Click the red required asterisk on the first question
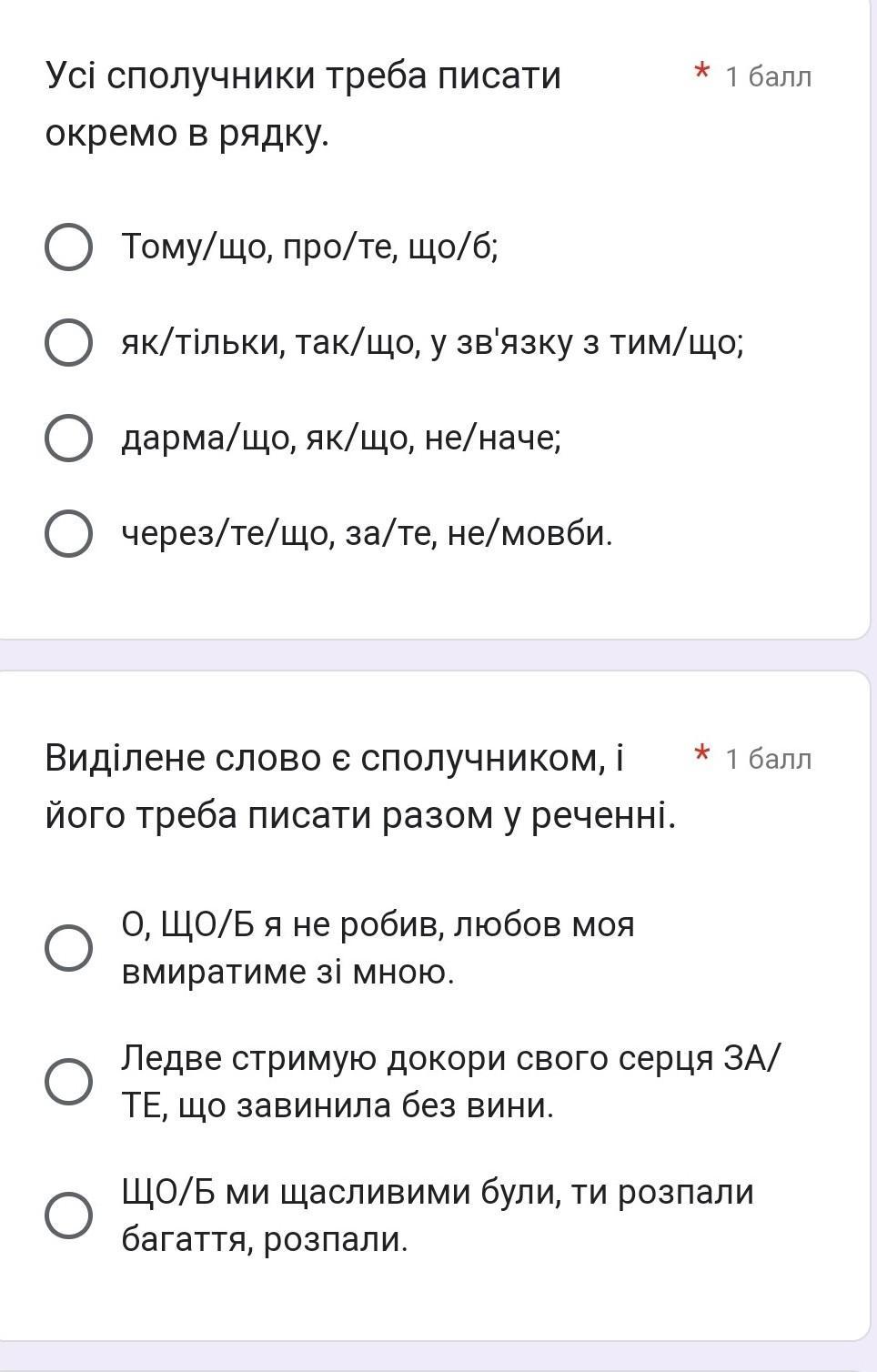The image size is (877, 1372). pyautogui.click(x=701, y=73)
